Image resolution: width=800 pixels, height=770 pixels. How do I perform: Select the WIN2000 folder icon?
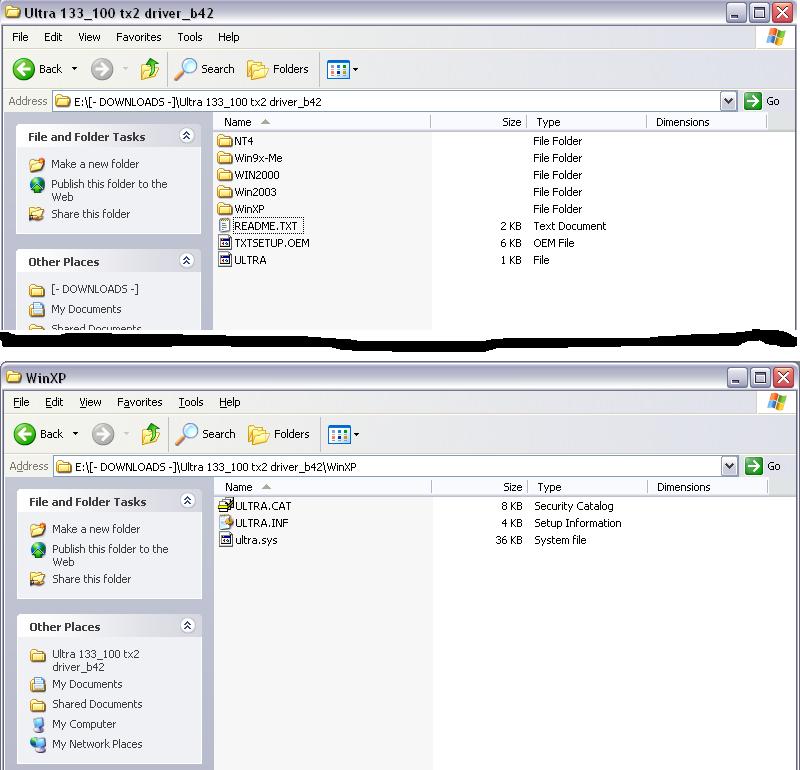(224, 175)
